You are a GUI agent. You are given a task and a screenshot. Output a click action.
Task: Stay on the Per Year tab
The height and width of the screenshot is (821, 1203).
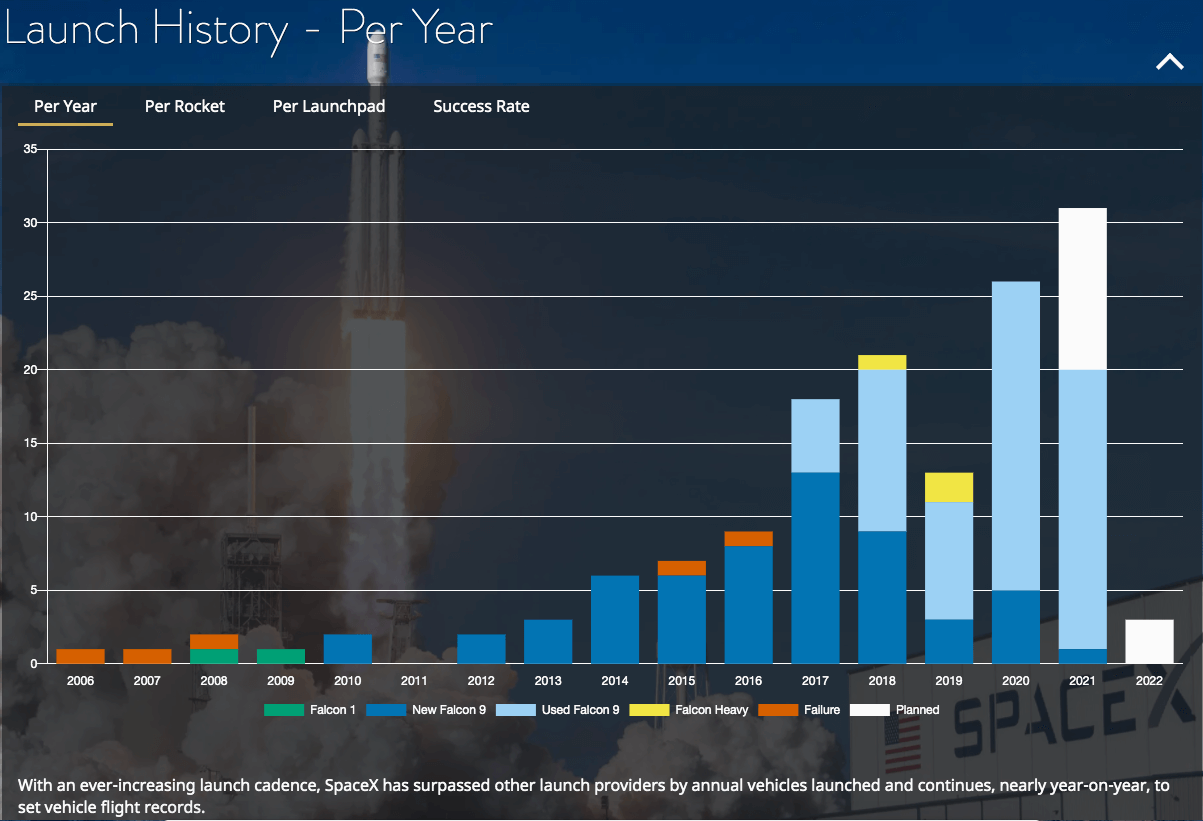pyautogui.click(x=65, y=106)
